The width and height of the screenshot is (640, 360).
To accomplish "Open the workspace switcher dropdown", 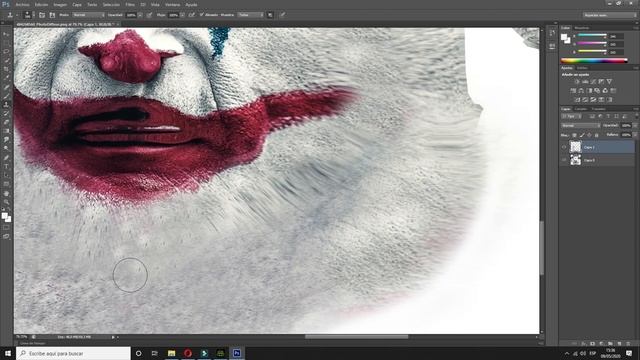I will click(x=609, y=15).
